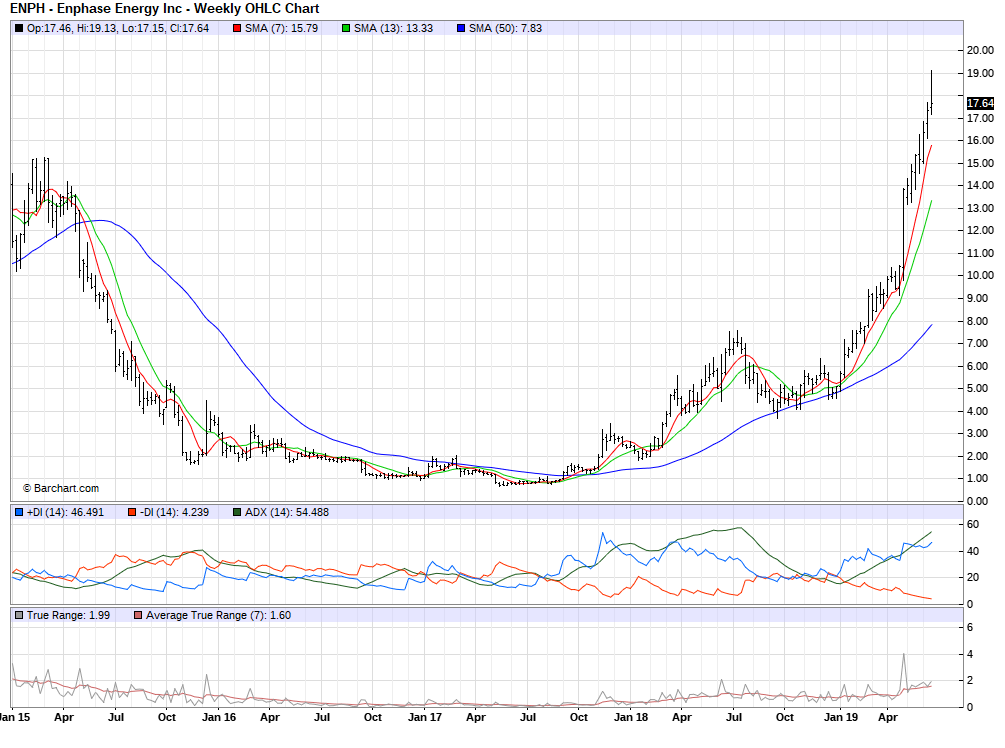Click the 'ADX (14): 54.488' legend text

[287, 512]
